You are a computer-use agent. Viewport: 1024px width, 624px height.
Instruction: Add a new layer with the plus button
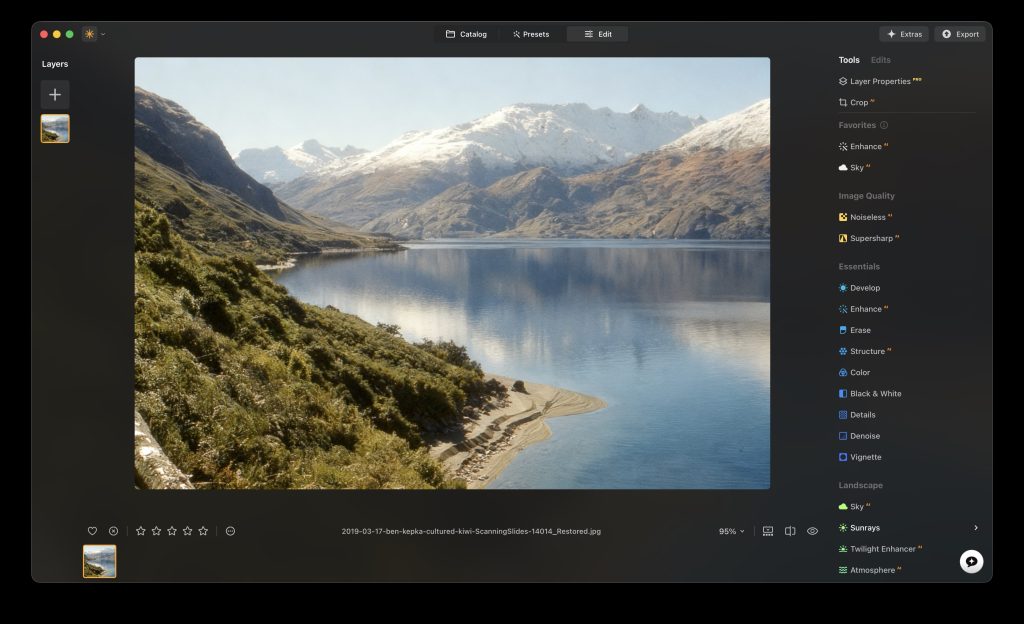click(x=55, y=95)
